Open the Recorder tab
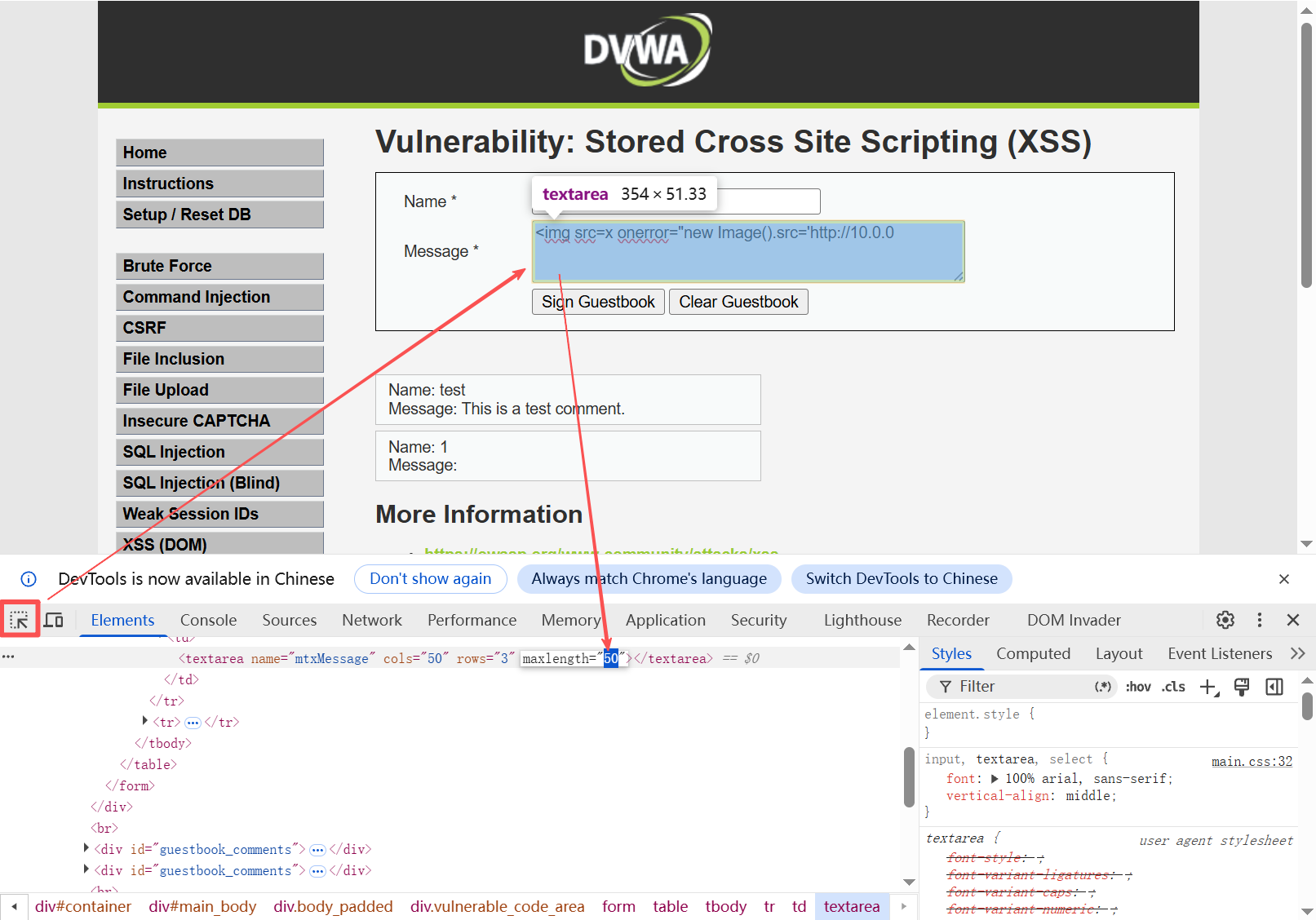This screenshot has width=1316, height=920. [x=958, y=620]
